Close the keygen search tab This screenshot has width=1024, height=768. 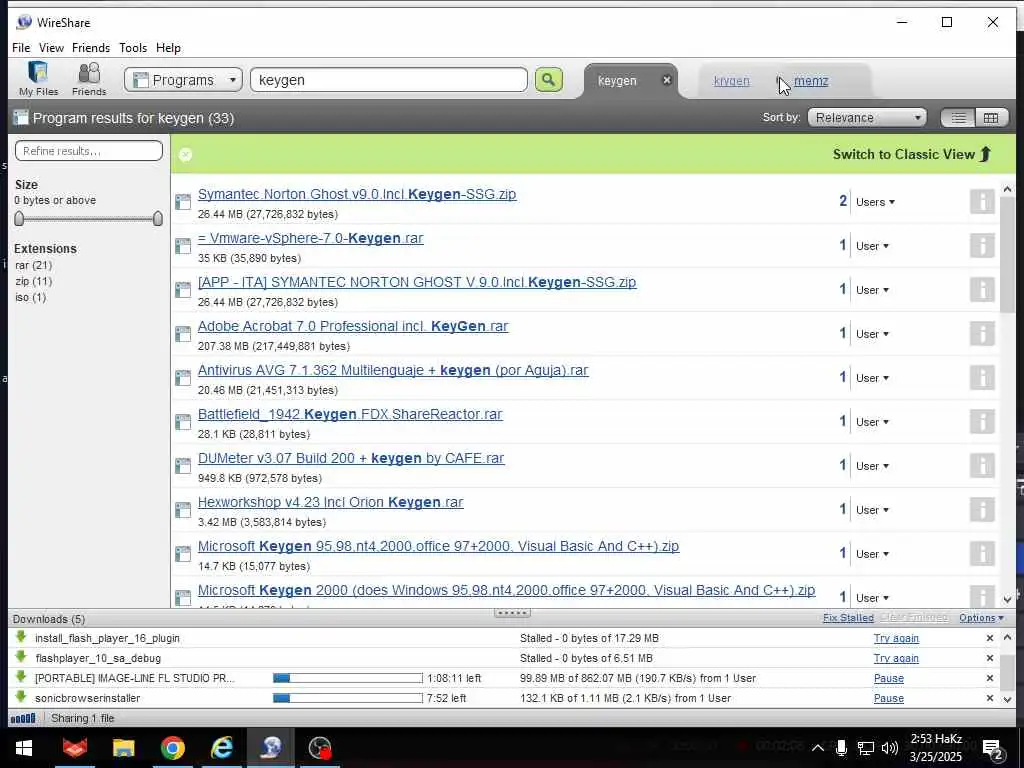click(667, 80)
